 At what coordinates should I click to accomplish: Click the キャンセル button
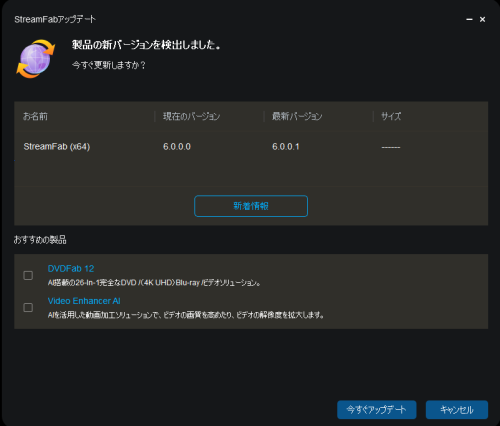point(457,410)
